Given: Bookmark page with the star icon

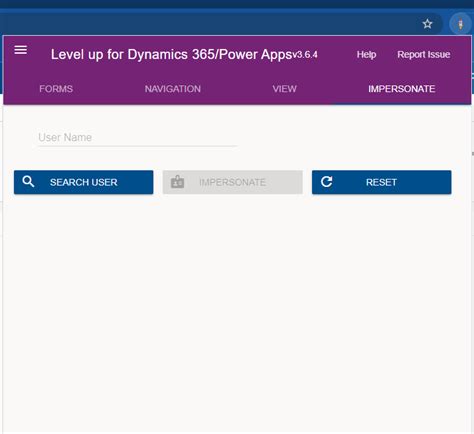Looking at the screenshot, I should pyautogui.click(x=427, y=24).
